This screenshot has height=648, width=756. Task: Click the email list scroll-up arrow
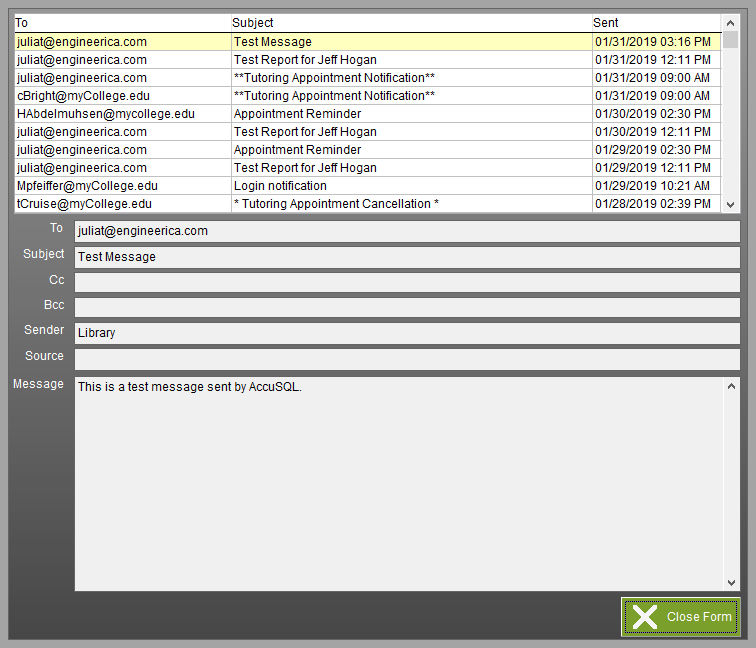coord(730,23)
